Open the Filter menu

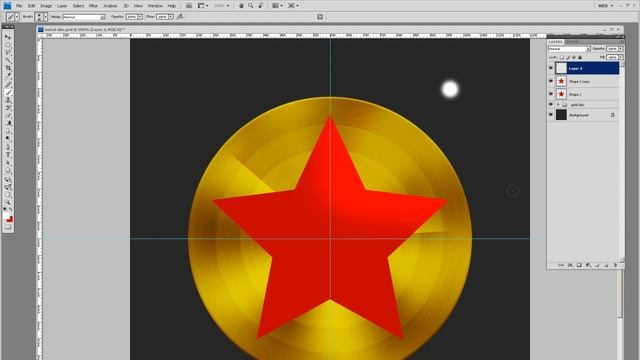tap(93, 6)
